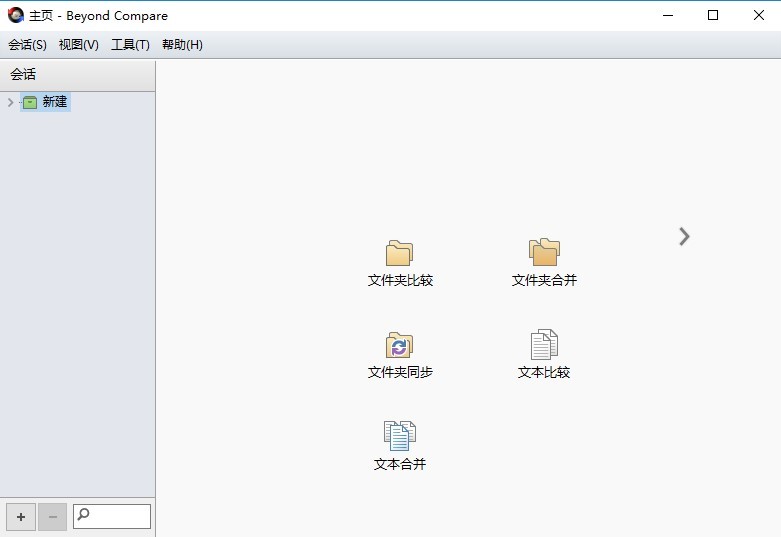Image resolution: width=781 pixels, height=537 pixels.
Task: Click the 会话 panel header
Action: [x=77, y=75]
